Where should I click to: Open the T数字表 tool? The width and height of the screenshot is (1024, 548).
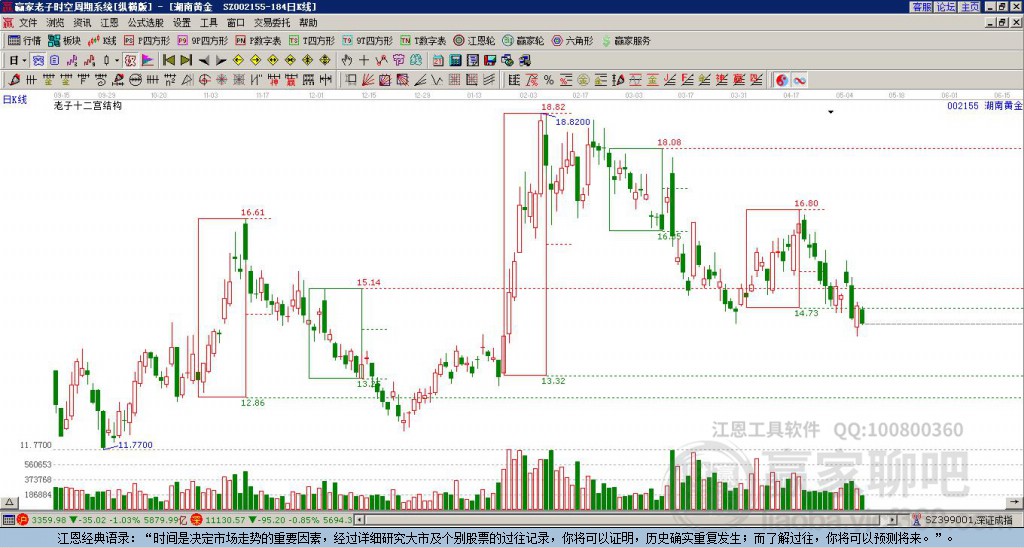(x=423, y=40)
